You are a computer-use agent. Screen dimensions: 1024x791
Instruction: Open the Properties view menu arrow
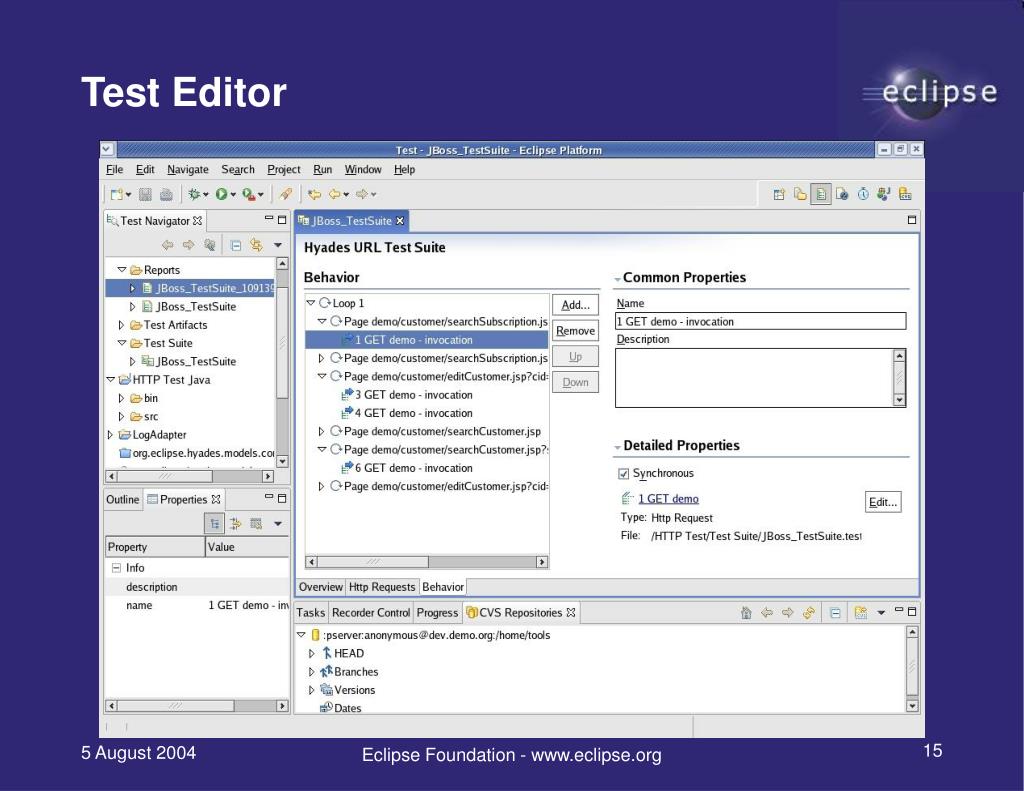pos(278,523)
